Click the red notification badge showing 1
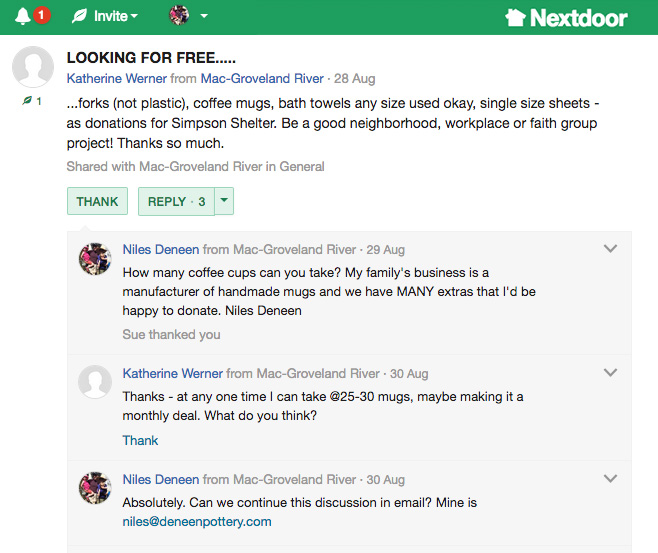The height and width of the screenshot is (553, 658). click(41, 16)
